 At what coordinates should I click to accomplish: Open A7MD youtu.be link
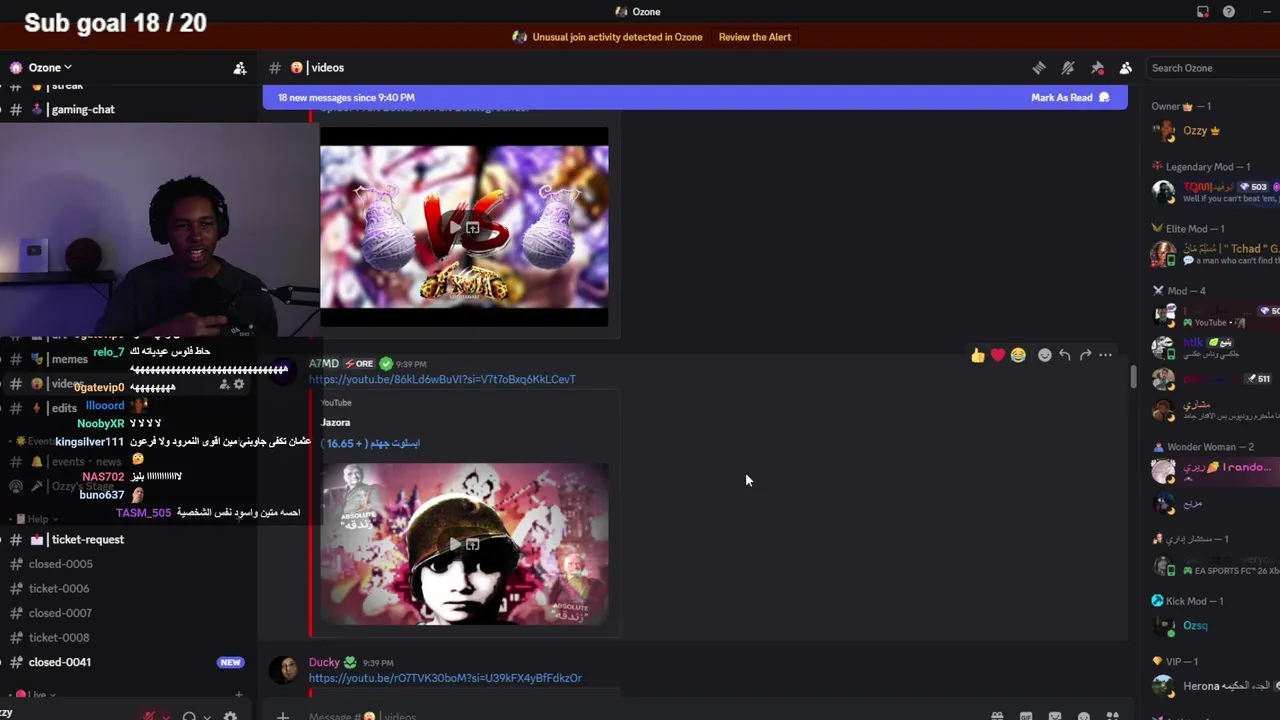(x=442, y=380)
